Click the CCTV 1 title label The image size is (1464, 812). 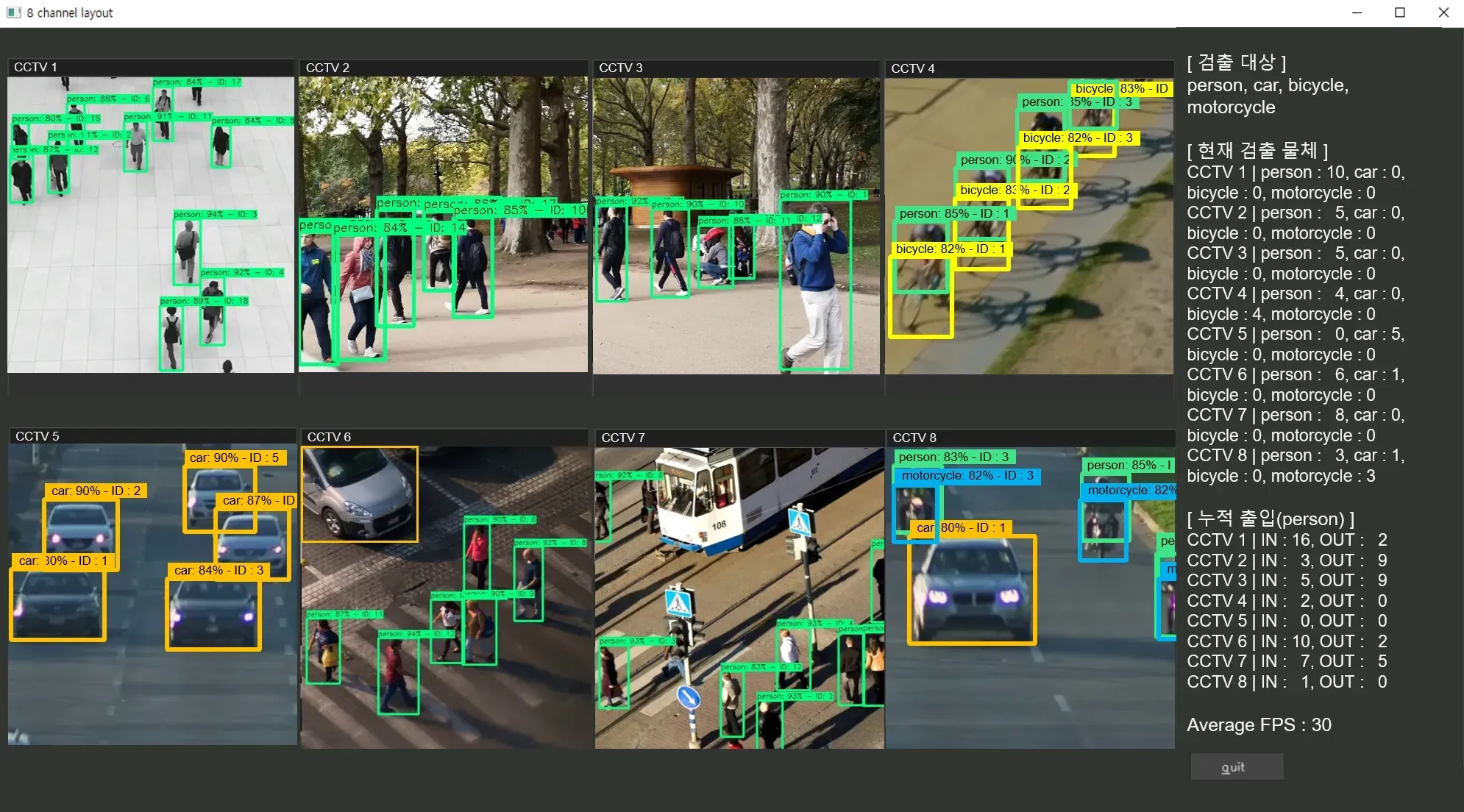click(x=35, y=67)
